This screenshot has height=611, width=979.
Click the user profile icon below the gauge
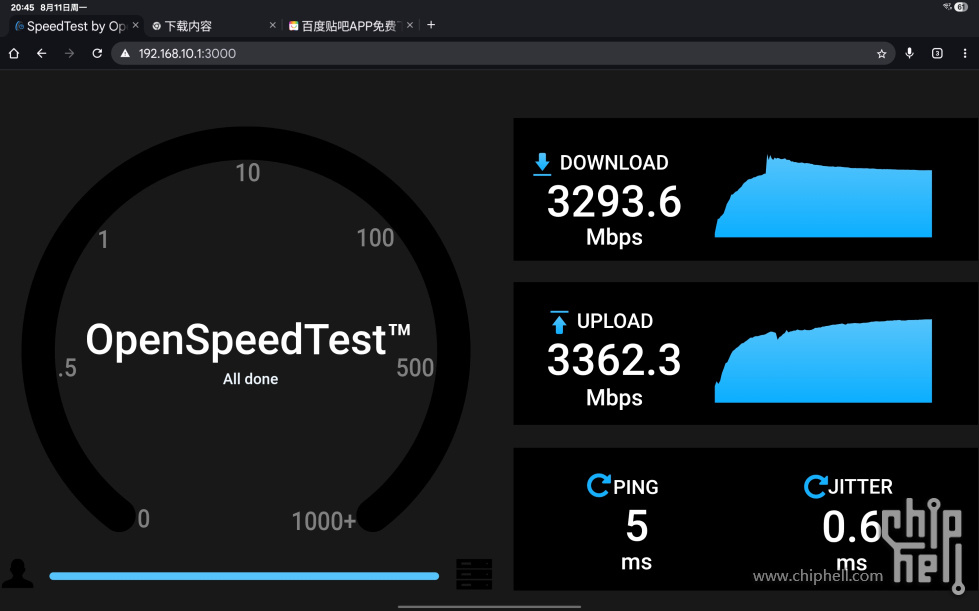click(17, 574)
